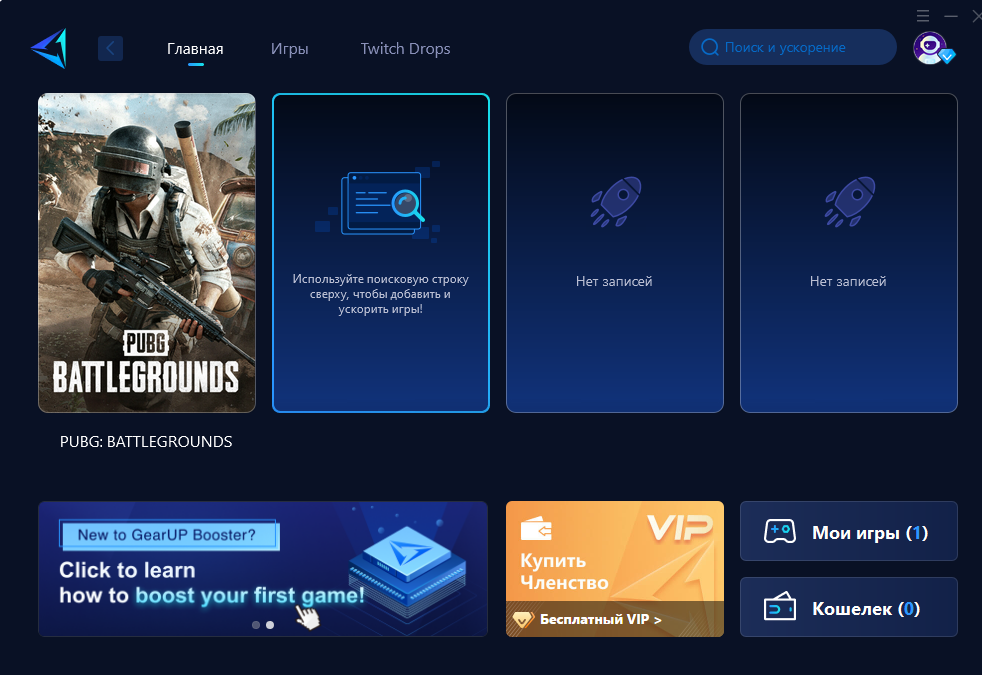
Task: Open the user profile avatar
Action: [931, 48]
